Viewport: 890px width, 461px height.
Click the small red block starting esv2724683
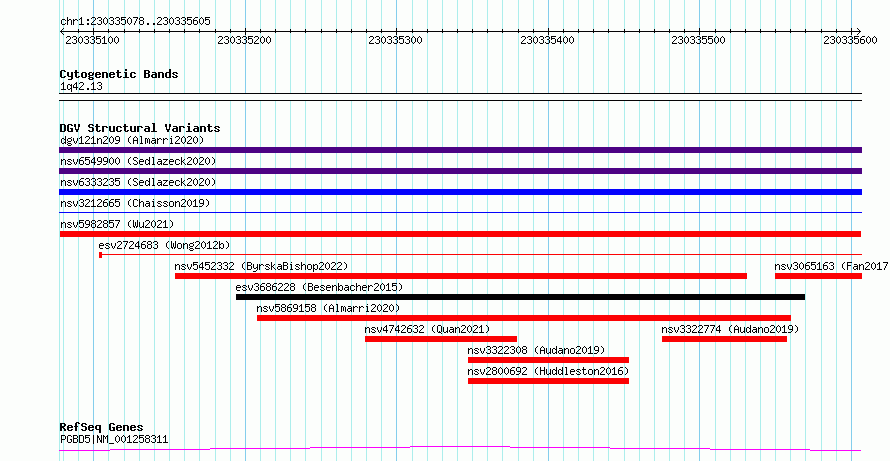pyautogui.click(x=100, y=255)
